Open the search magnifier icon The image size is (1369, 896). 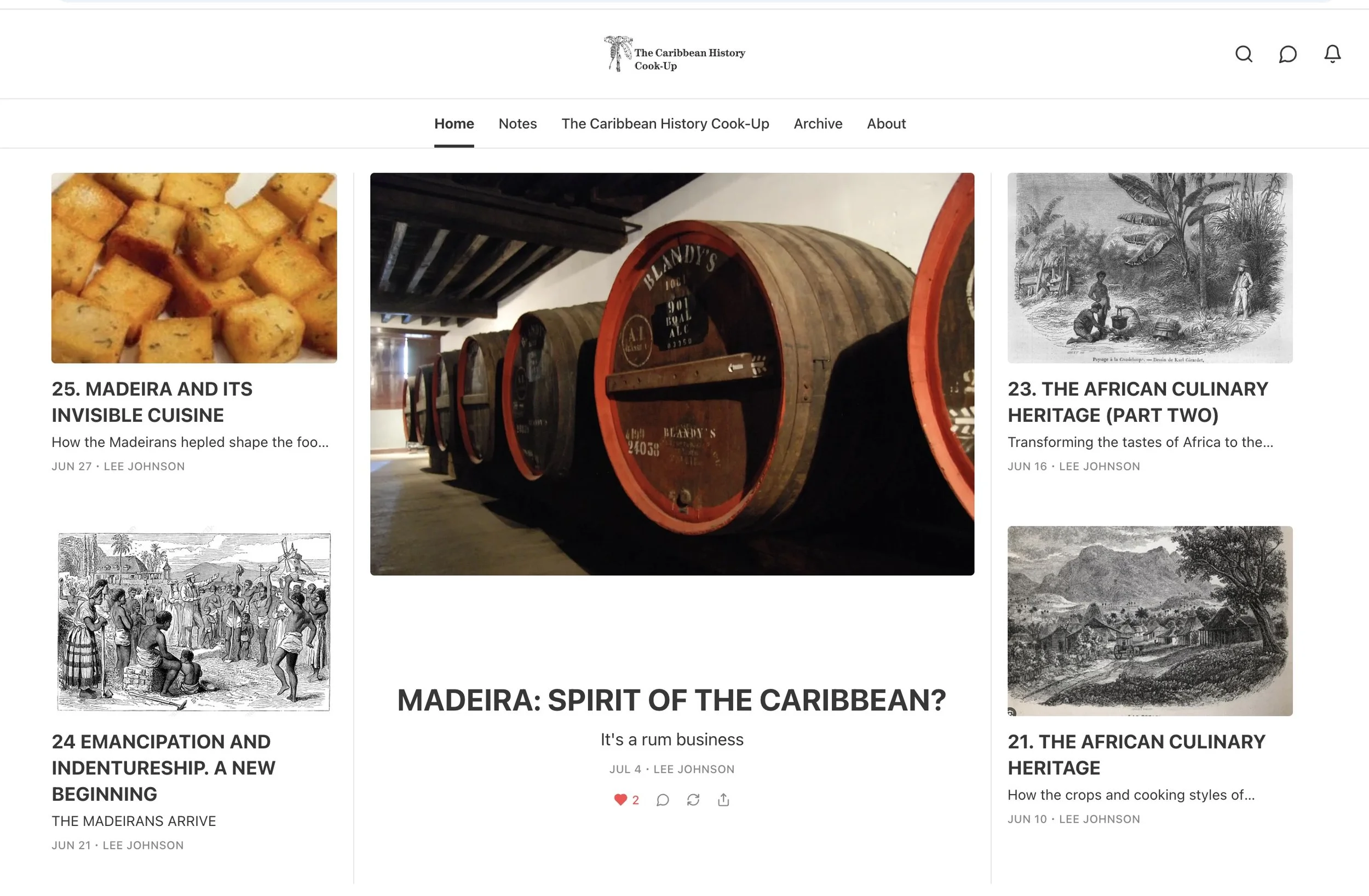point(1244,54)
